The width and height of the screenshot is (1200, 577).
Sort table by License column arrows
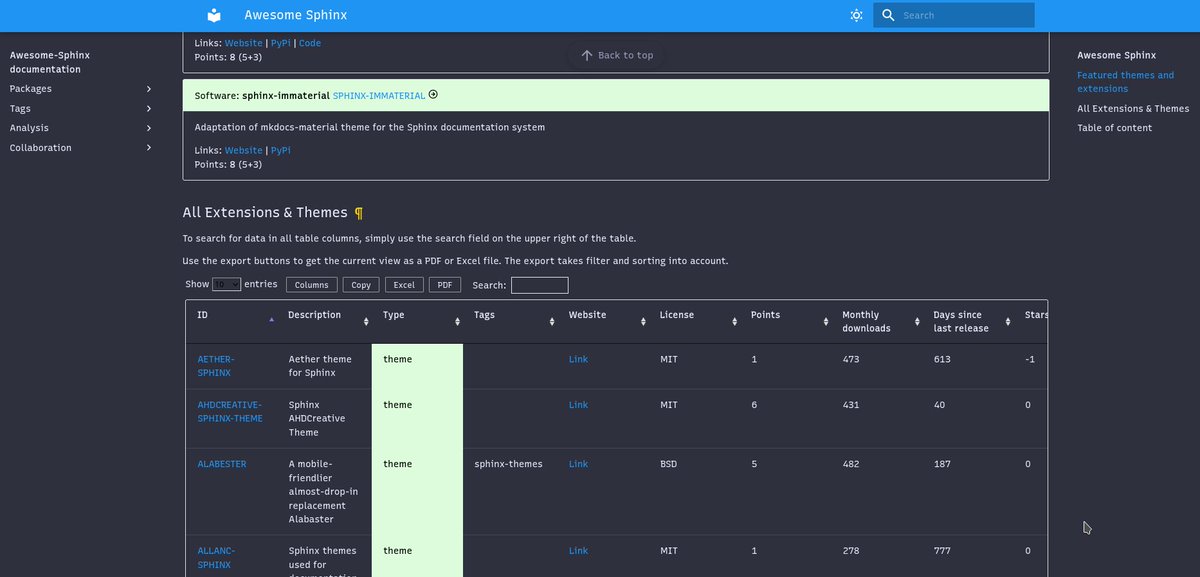[734, 321]
